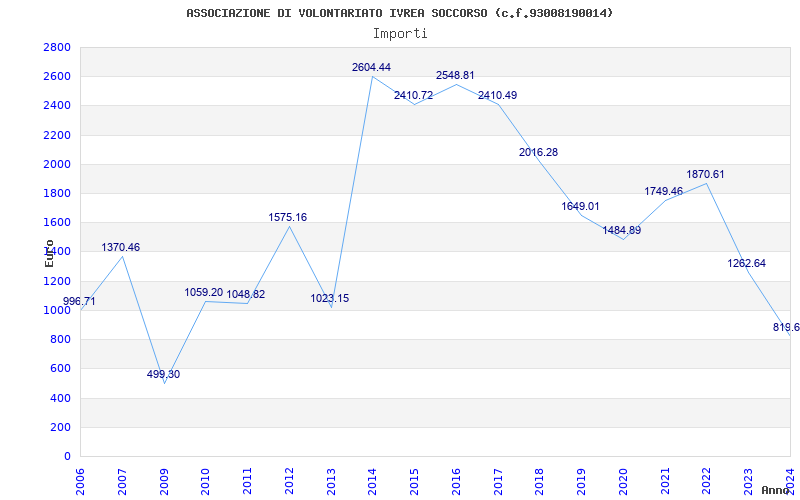Click the y-axis value 2400
This screenshot has width=800, height=500.
pos(57,106)
